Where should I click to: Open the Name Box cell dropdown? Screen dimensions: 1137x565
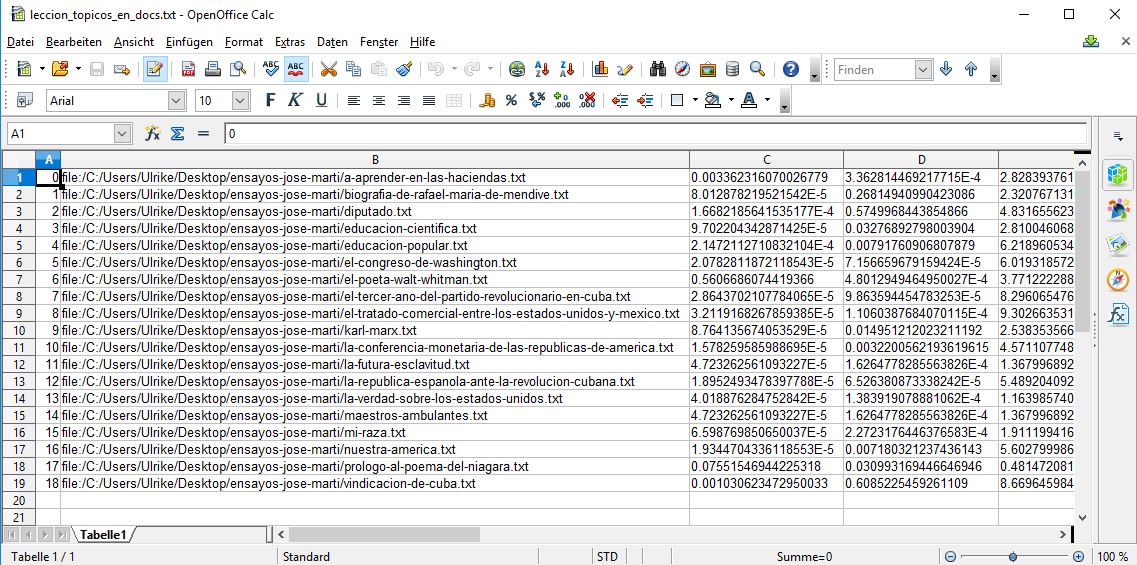[x=123, y=133]
